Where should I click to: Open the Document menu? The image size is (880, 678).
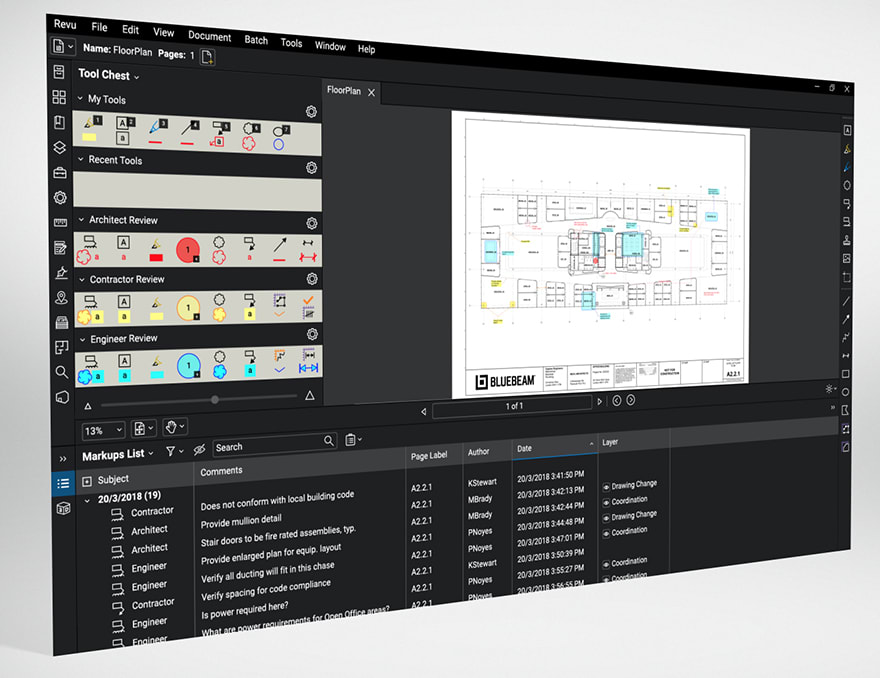[x=209, y=36]
